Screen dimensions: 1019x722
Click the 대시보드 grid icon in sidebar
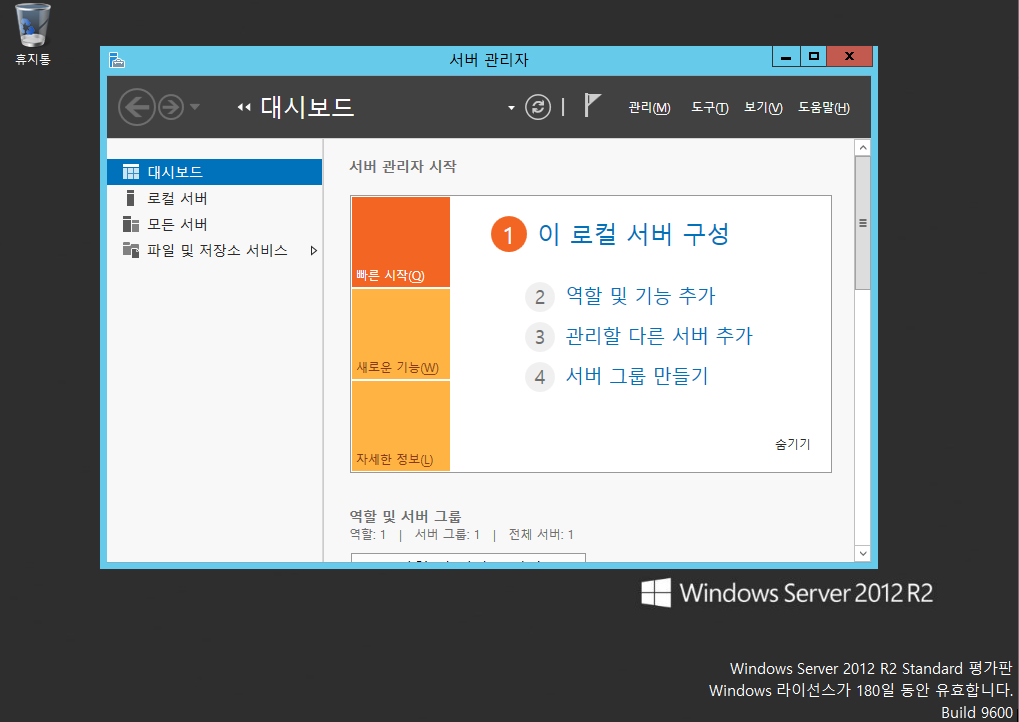(x=131, y=172)
